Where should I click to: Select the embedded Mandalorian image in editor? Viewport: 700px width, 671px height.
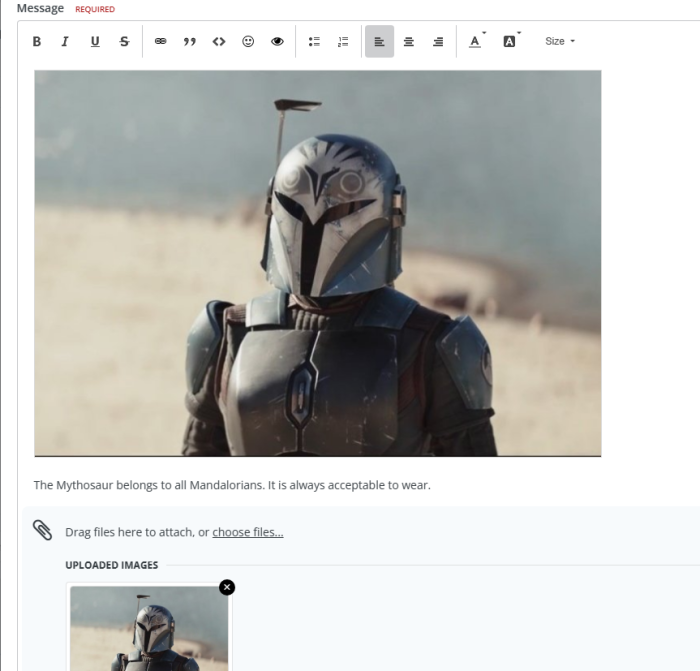(x=318, y=263)
